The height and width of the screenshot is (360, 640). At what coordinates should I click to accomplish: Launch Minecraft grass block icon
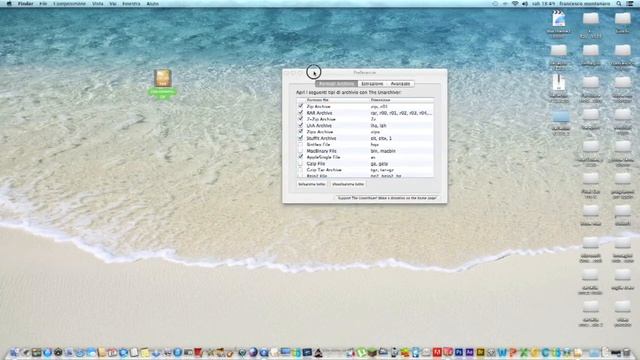click(x=372, y=352)
